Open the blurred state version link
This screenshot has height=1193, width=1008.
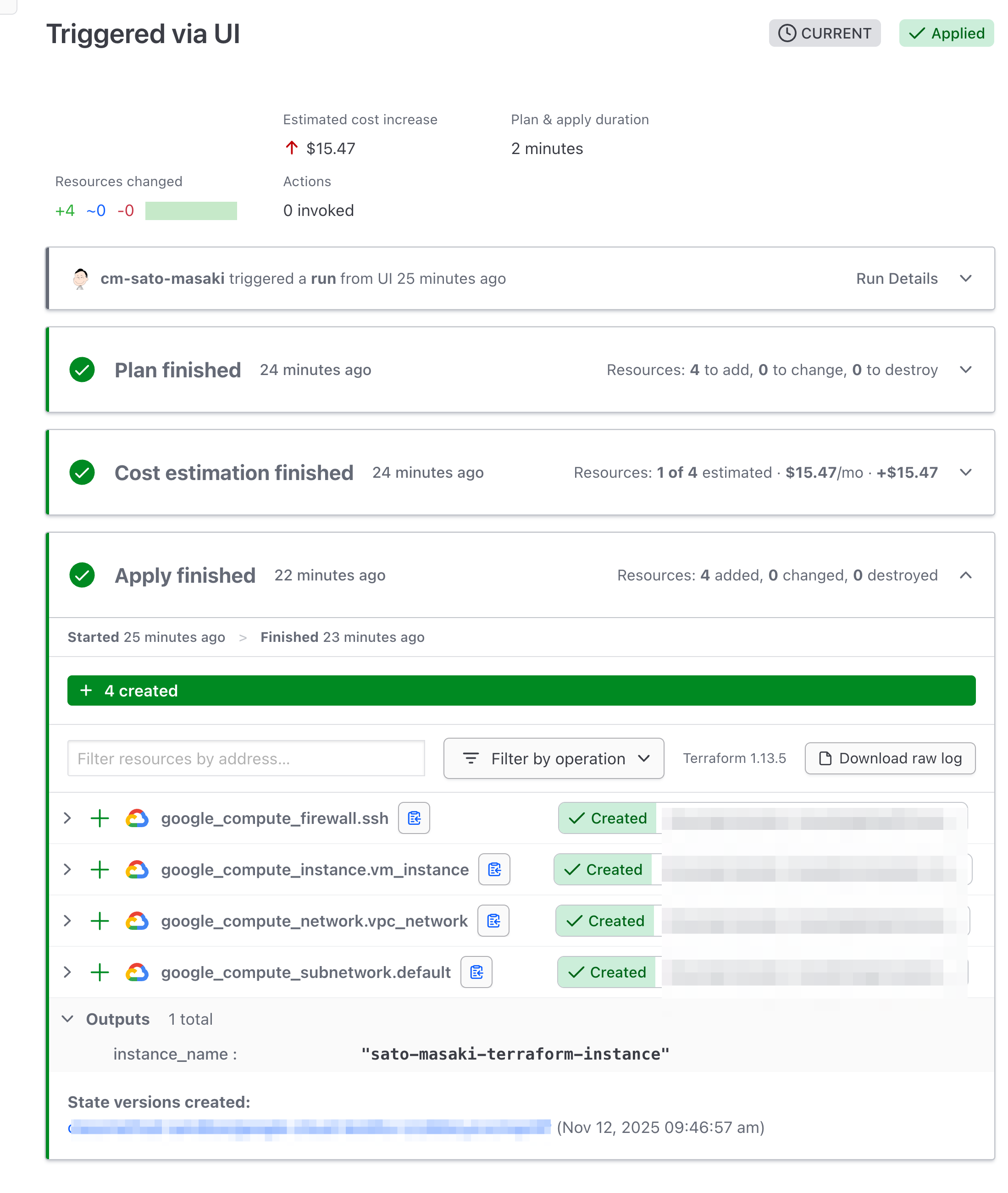tap(309, 1128)
